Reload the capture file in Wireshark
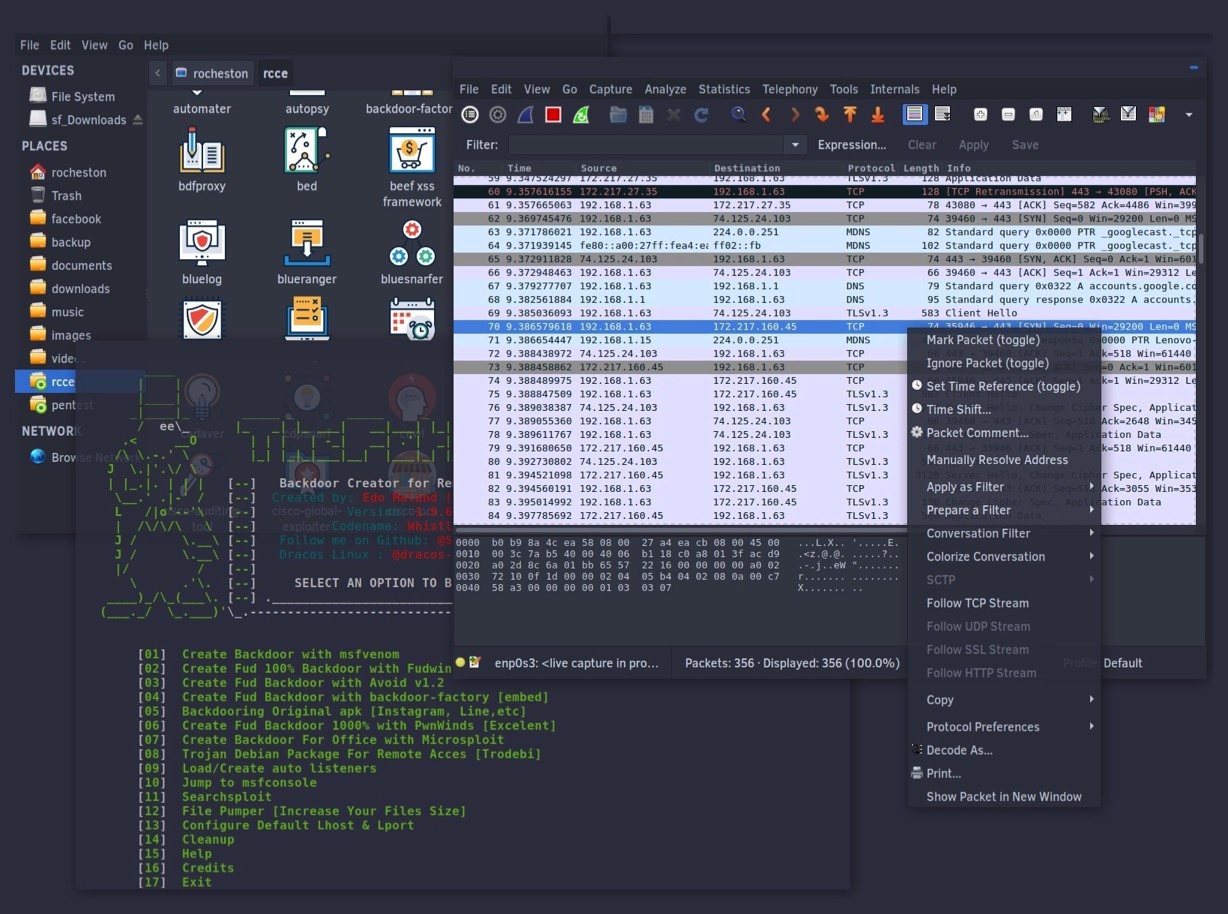The image size is (1228, 914). (702, 115)
